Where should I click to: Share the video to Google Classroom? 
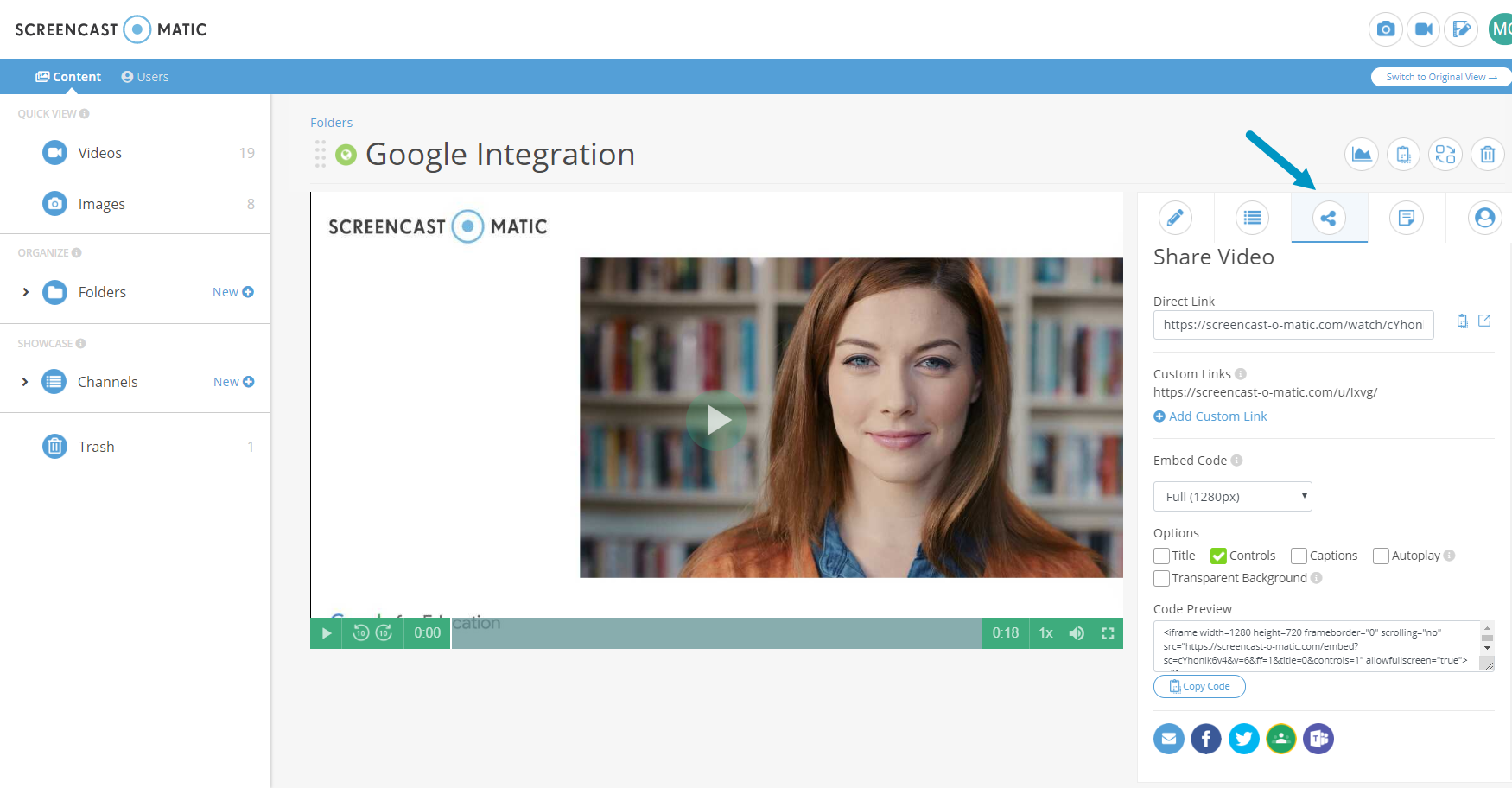(1281, 739)
